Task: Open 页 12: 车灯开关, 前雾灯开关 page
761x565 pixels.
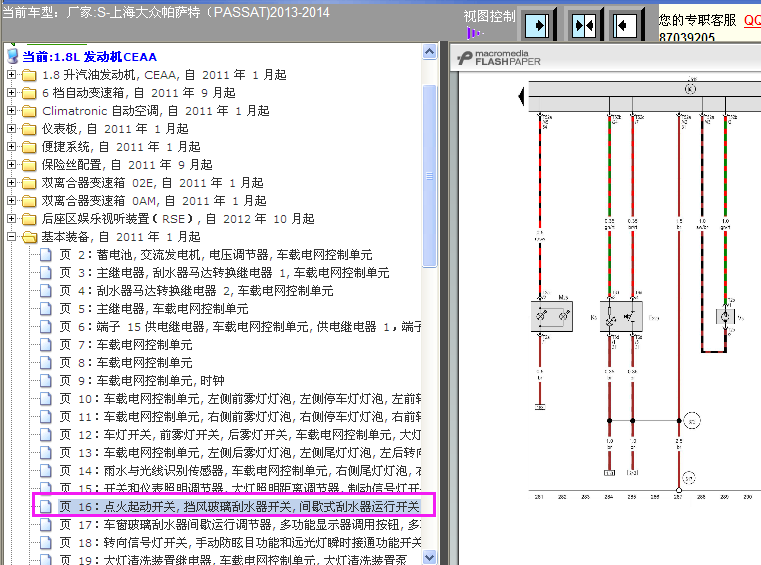Action: coord(240,434)
